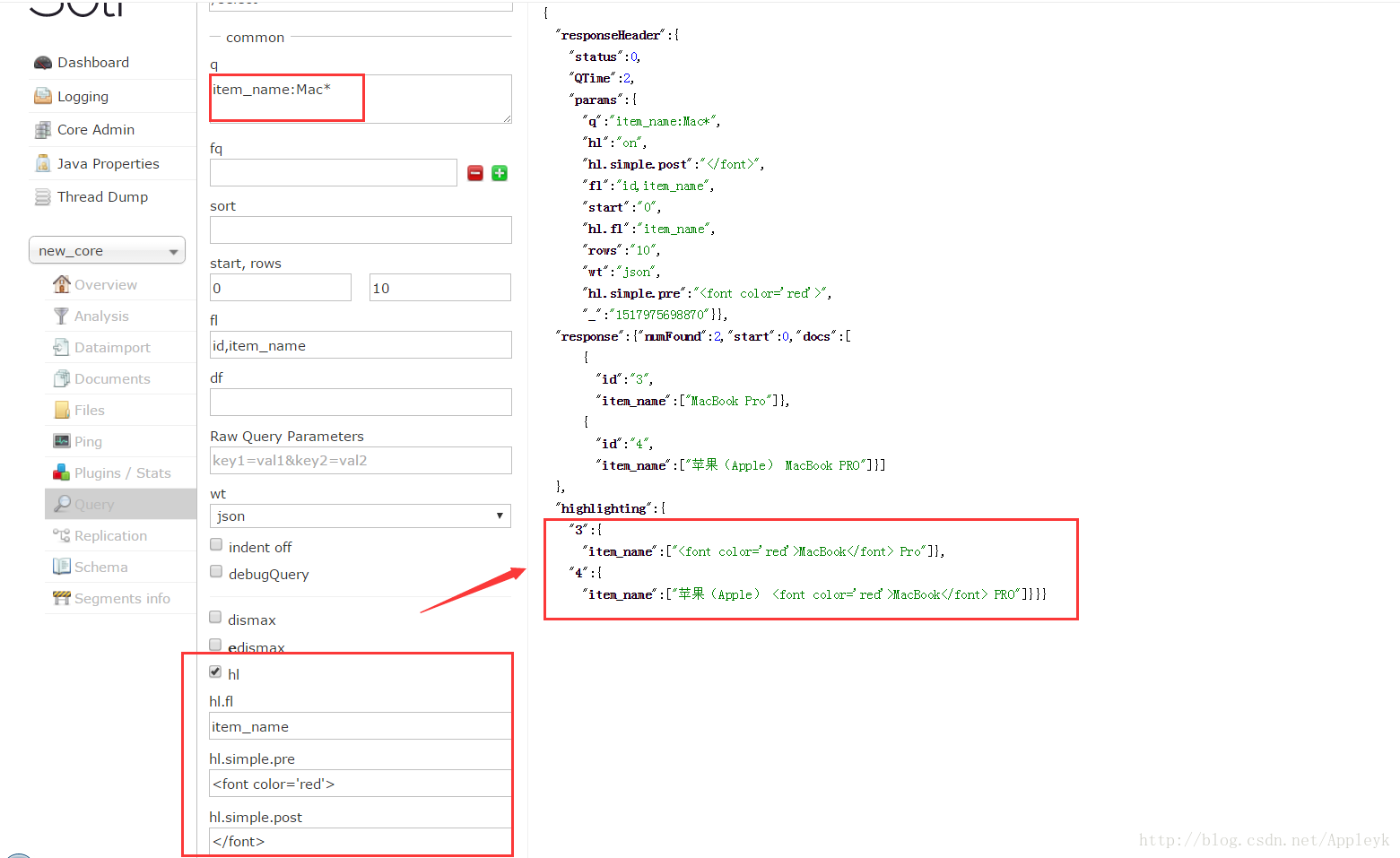This screenshot has height=858, width=1400.
Task: Remove the fq filter with red minus
Action: click(x=475, y=173)
